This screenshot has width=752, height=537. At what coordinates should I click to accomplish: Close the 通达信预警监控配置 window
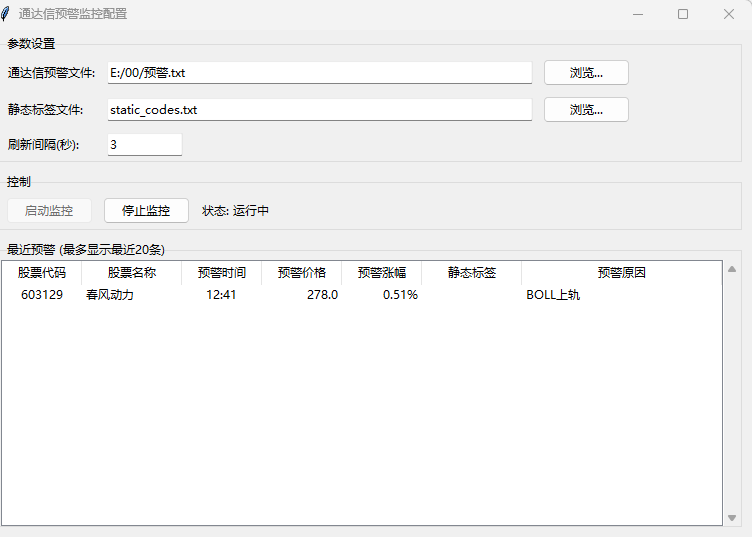[x=729, y=14]
